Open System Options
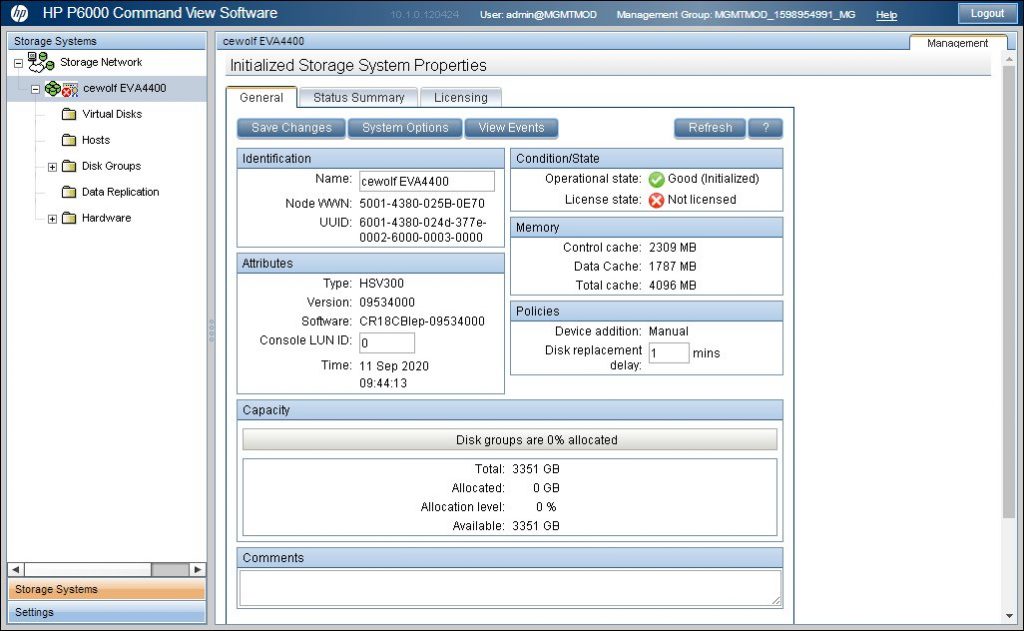 tap(405, 128)
